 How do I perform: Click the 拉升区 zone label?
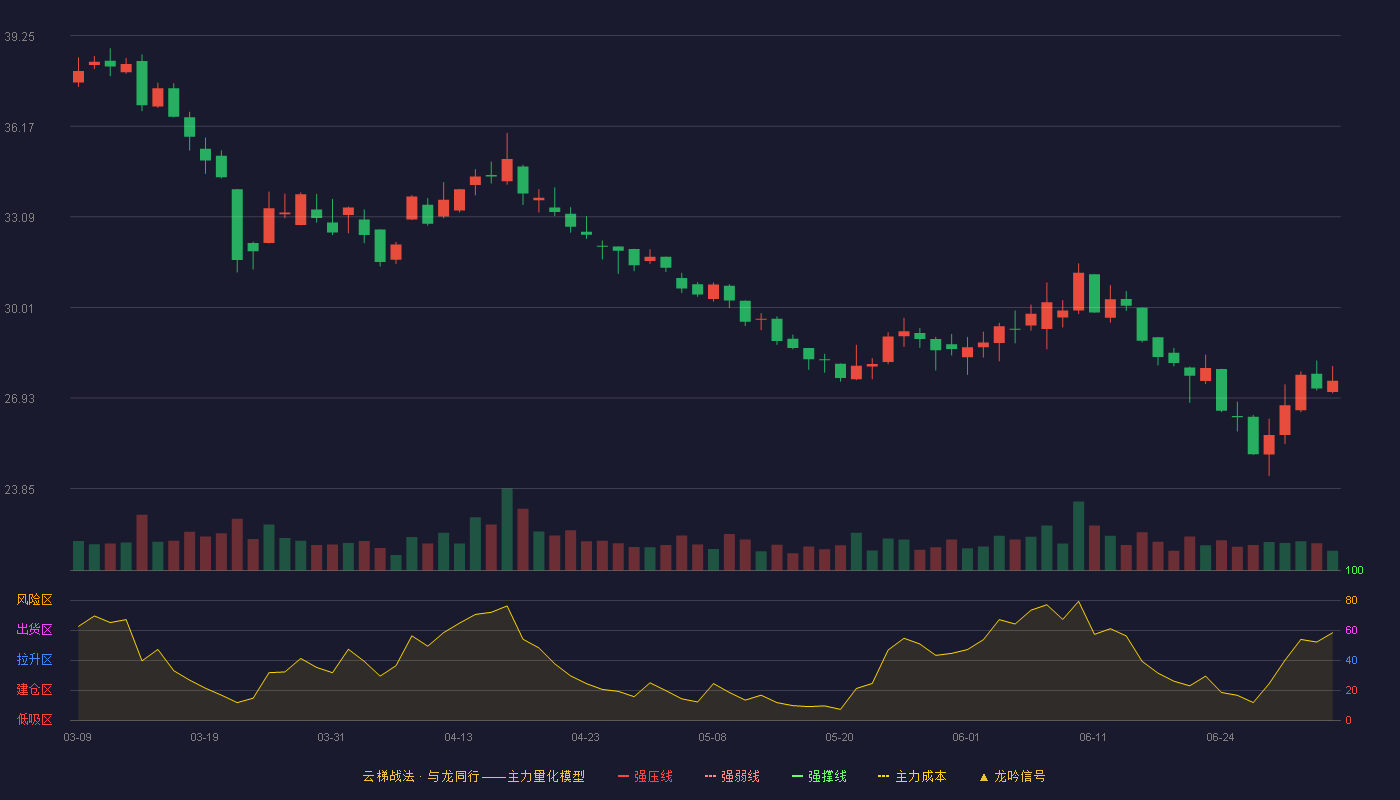[x=34, y=660]
